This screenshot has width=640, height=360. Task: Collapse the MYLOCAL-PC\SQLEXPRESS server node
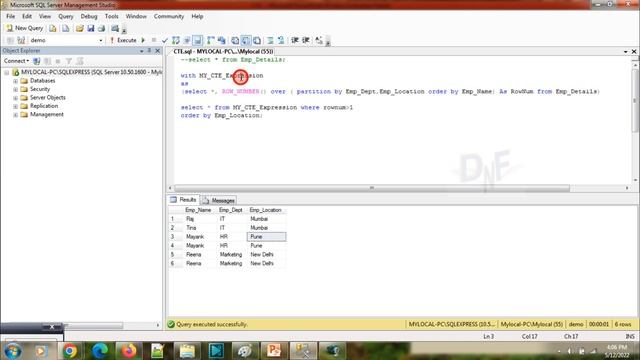(7, 72)
